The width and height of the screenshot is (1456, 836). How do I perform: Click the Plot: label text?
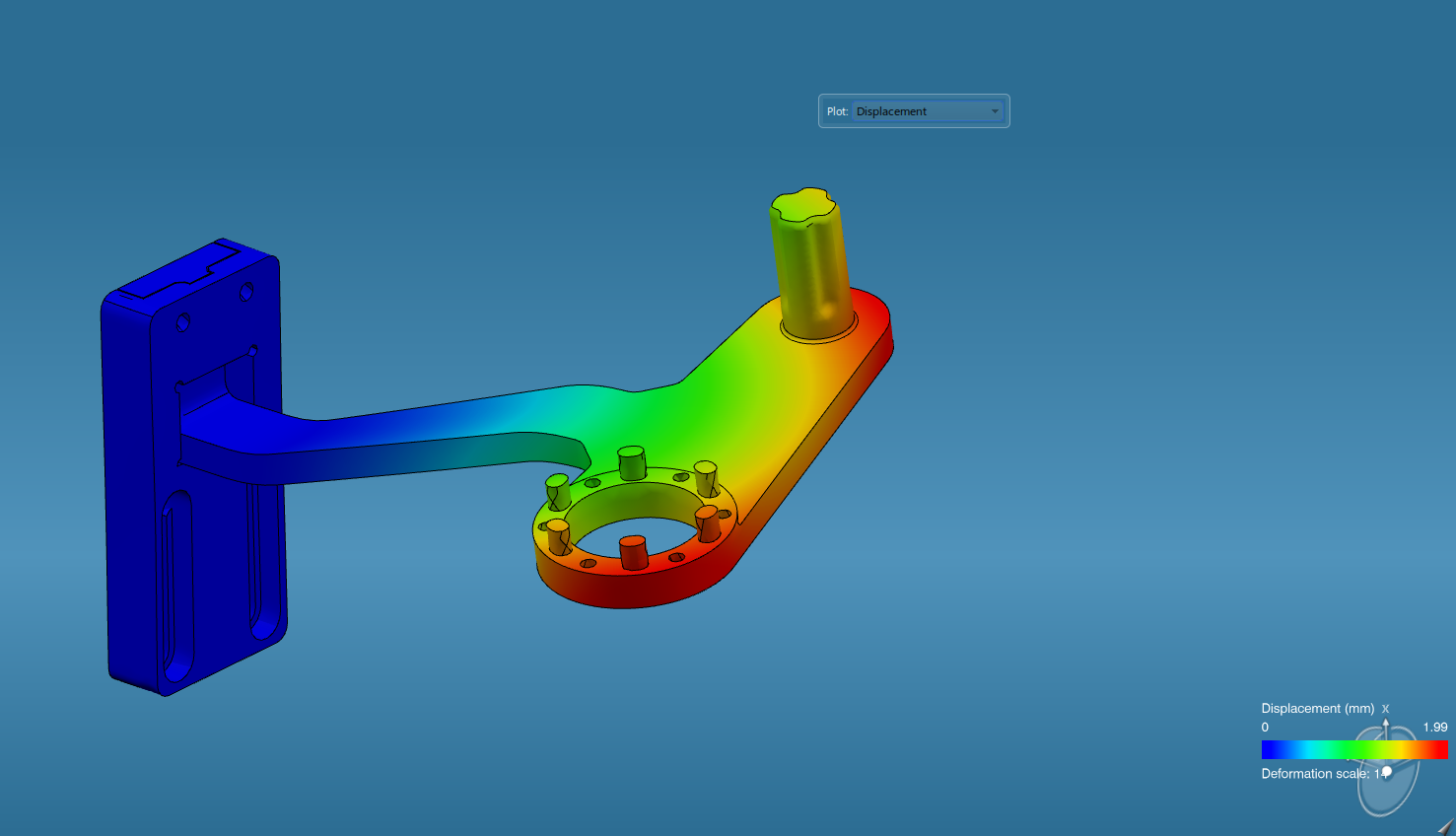[837, 111]
